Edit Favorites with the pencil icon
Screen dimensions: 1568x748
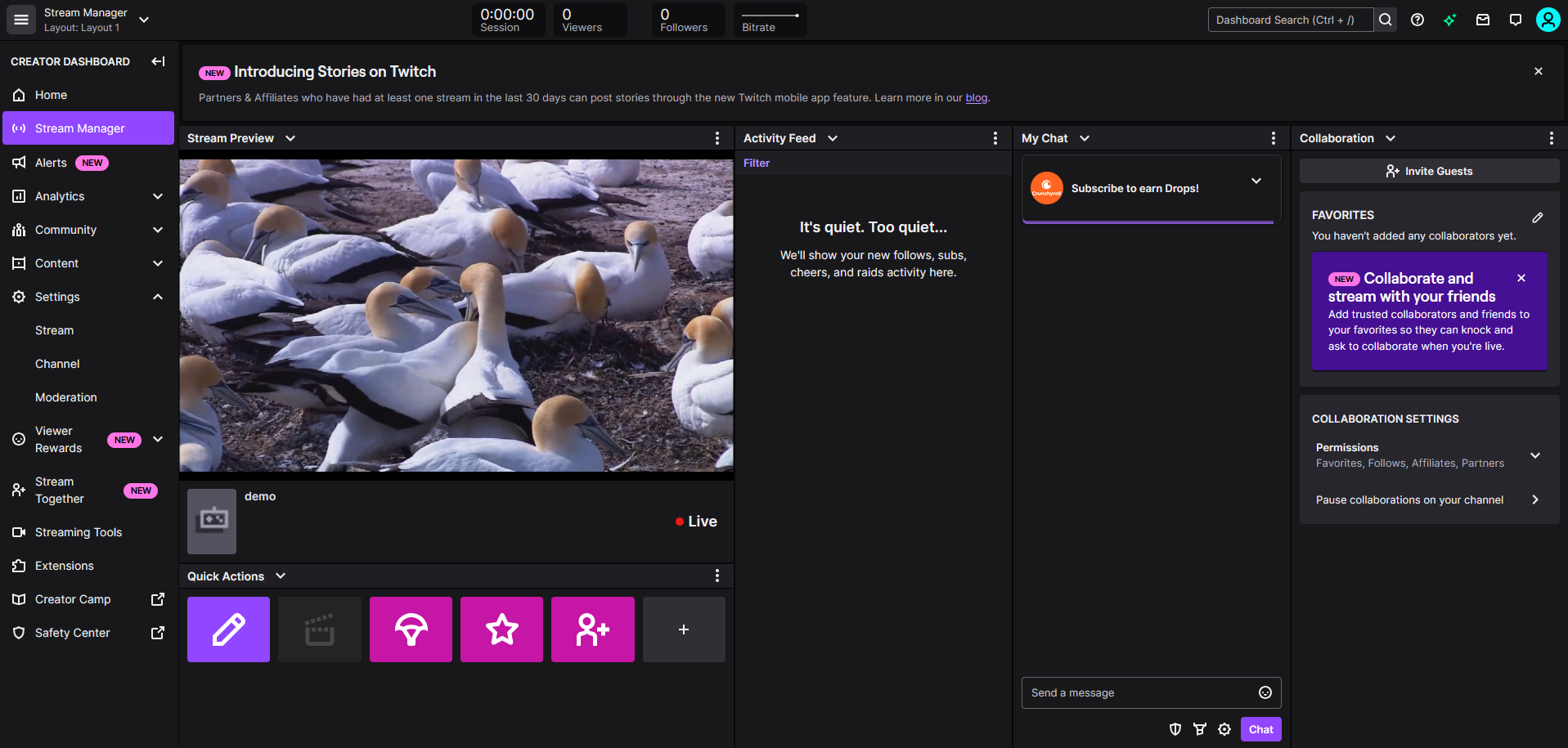[x=1538, y=217]
